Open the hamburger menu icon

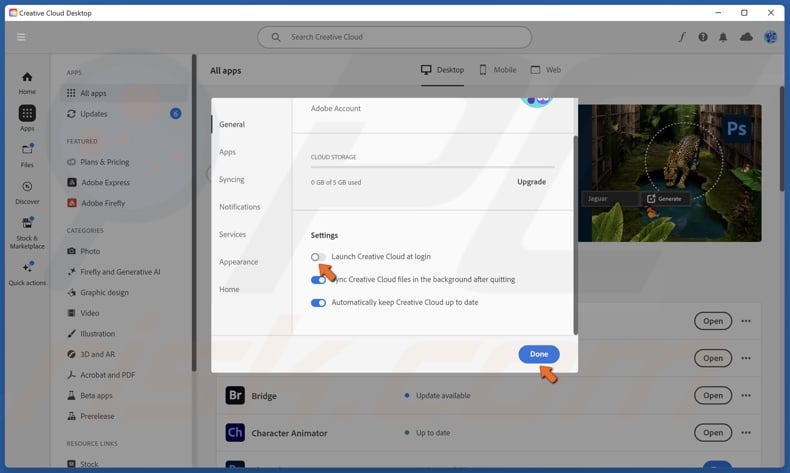21,37
